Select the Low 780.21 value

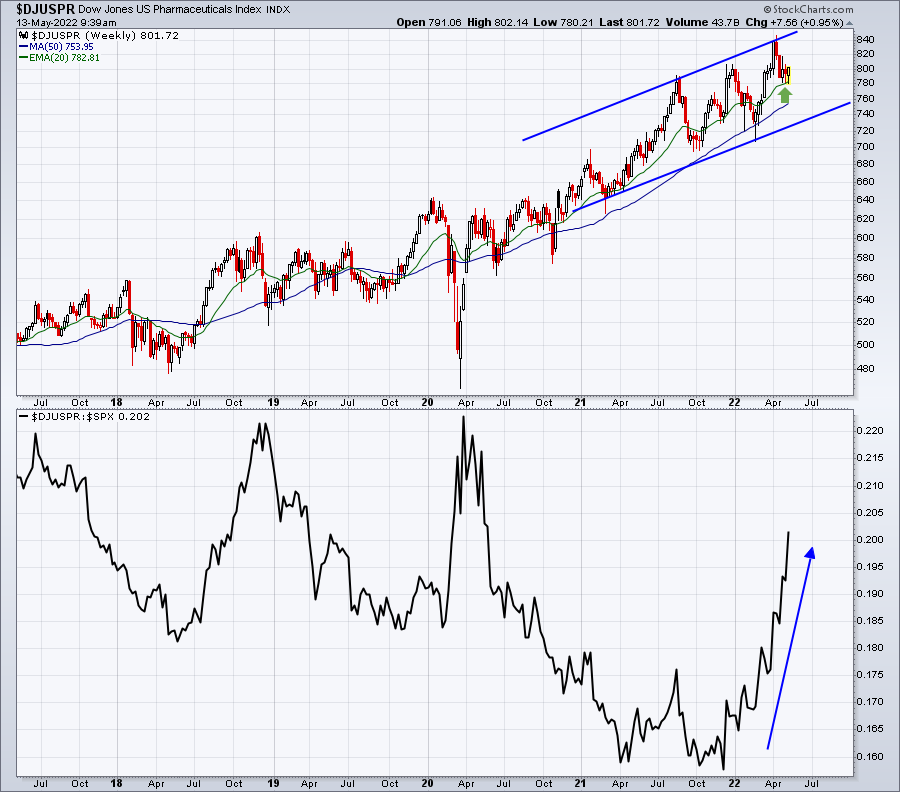pos(564,22)
